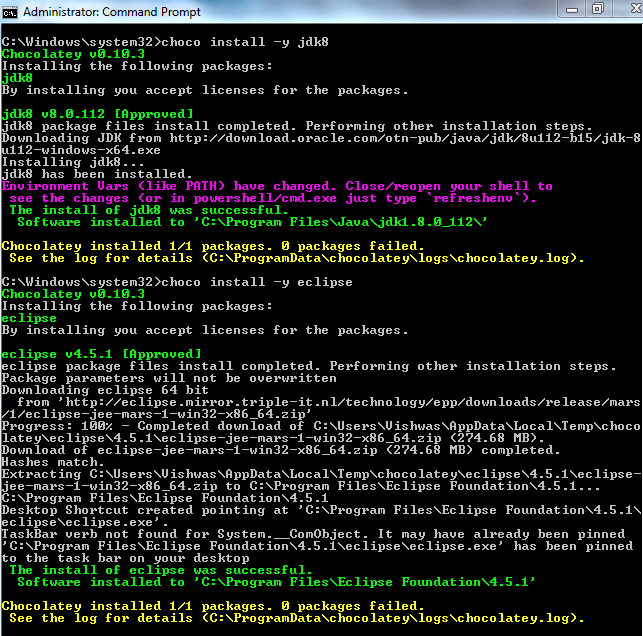The image size is (643, 636).
Task: Click 'eclipse package files install completed' line
Action: point(309,366)
